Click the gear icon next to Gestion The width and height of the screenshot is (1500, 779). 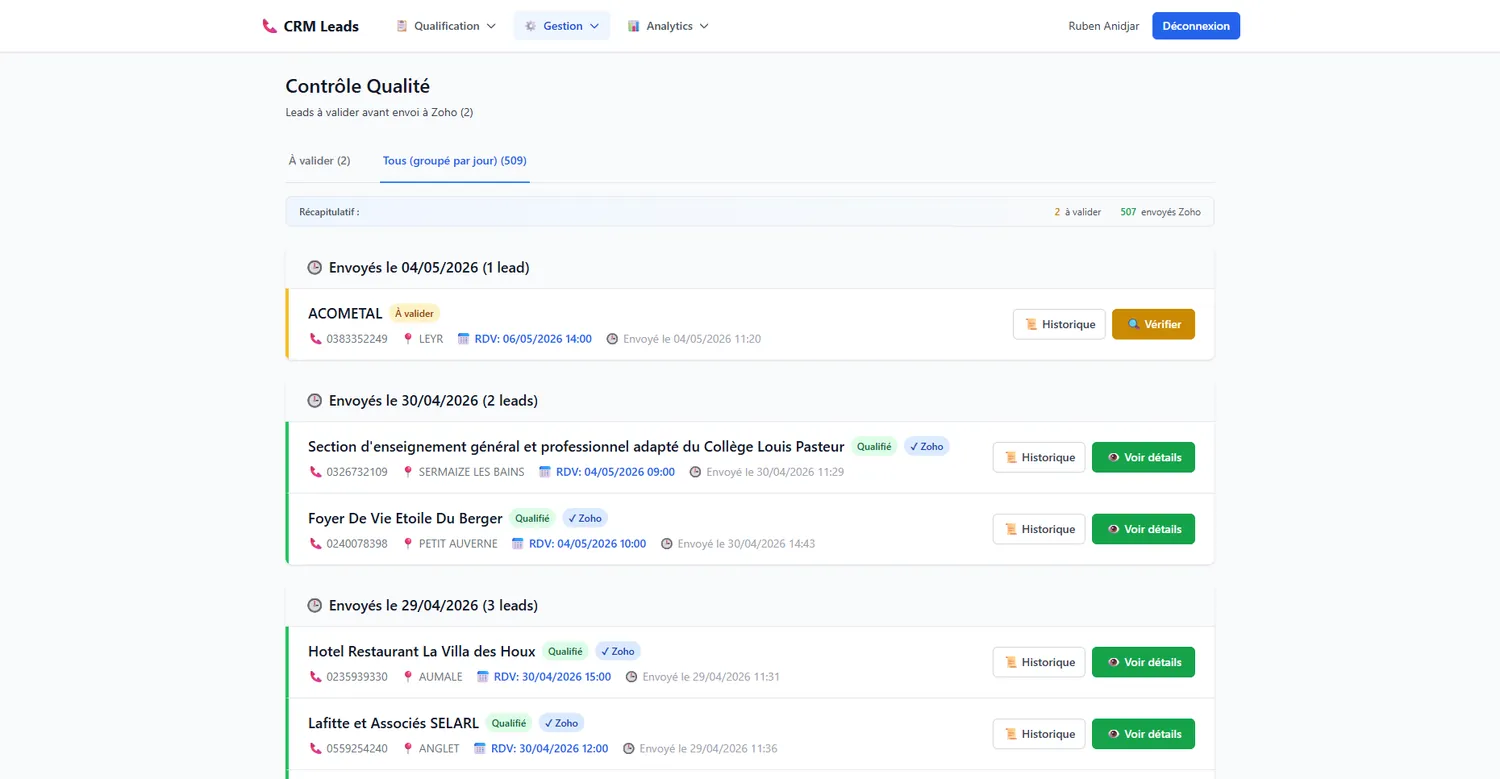tap(531, 26)
